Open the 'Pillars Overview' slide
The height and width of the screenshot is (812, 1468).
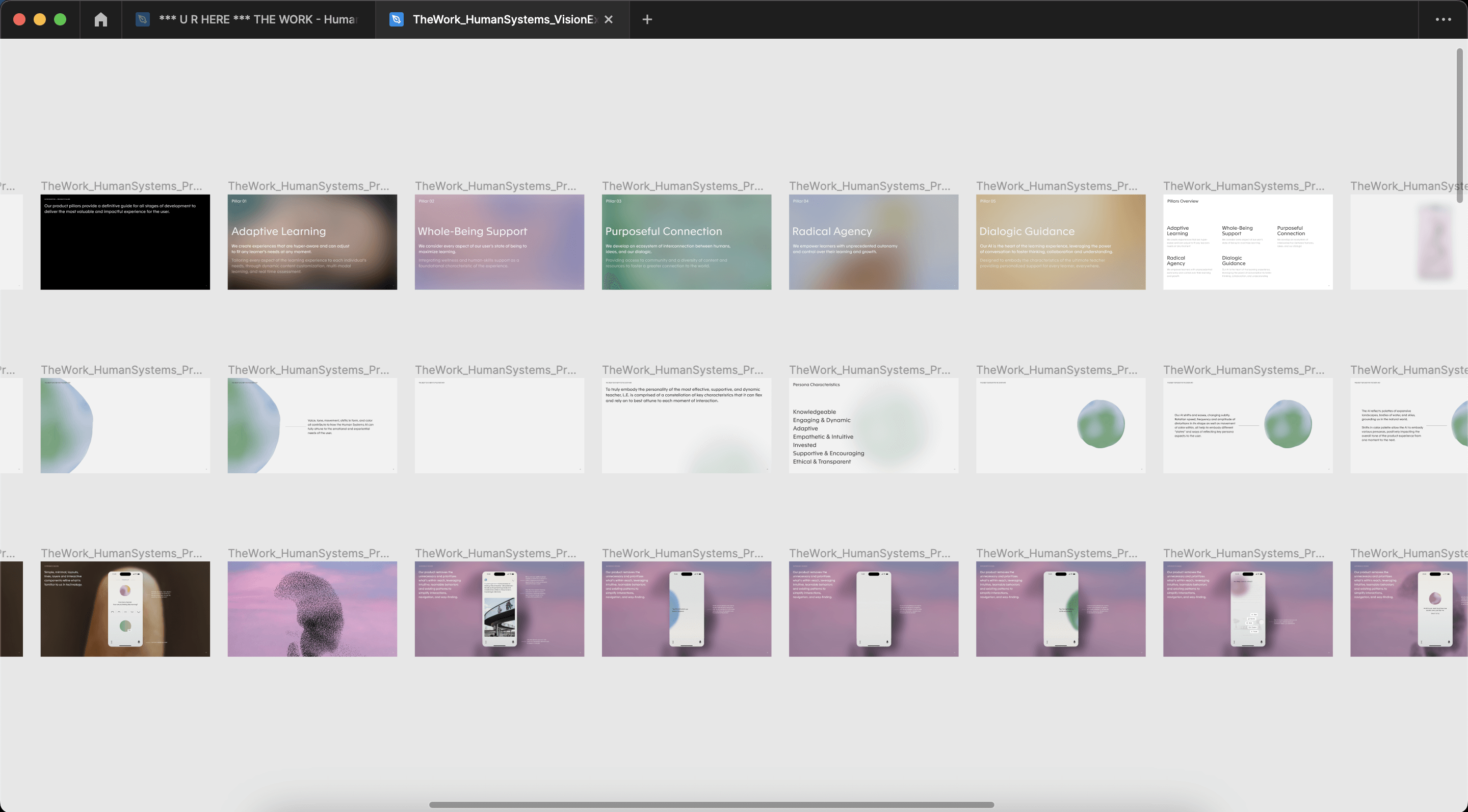point(1247,242)
